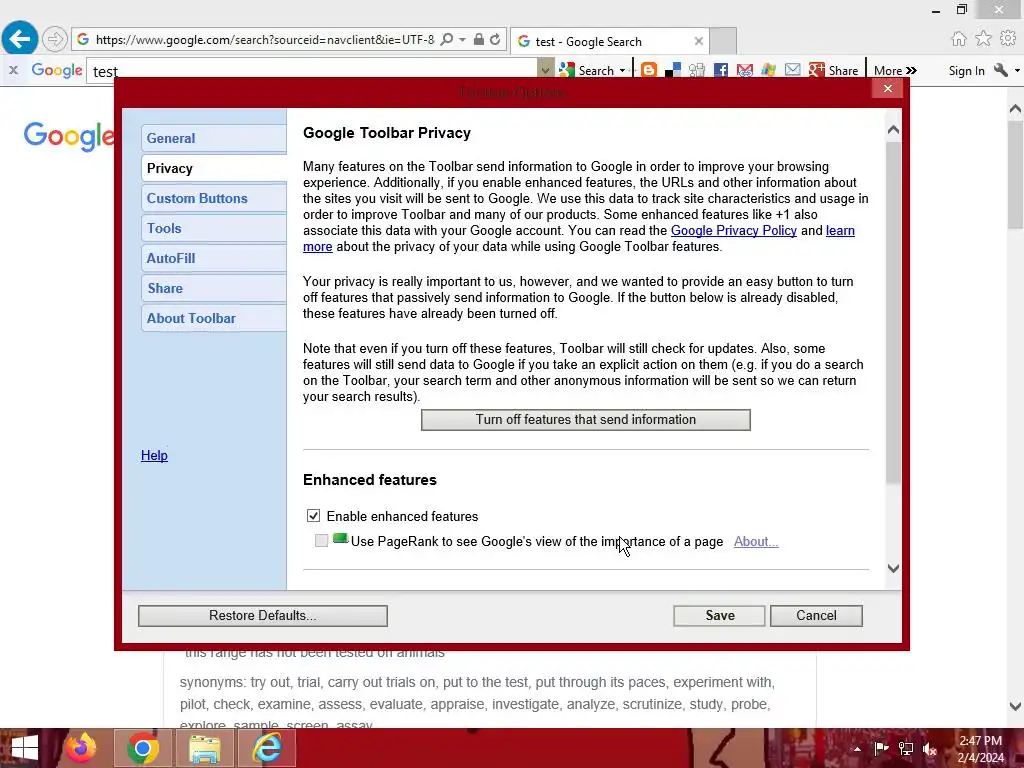
Task: Click the dialog scrollbar up arrow
Action: pos(893,130)
